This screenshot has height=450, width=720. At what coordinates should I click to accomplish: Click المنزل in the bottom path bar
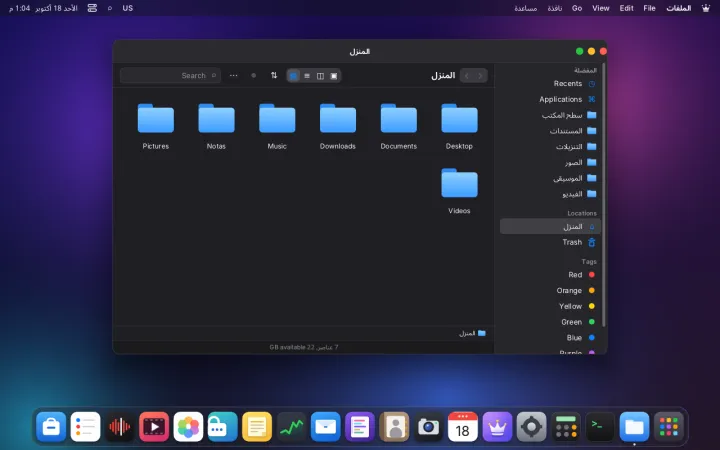(x=472, y=333)
